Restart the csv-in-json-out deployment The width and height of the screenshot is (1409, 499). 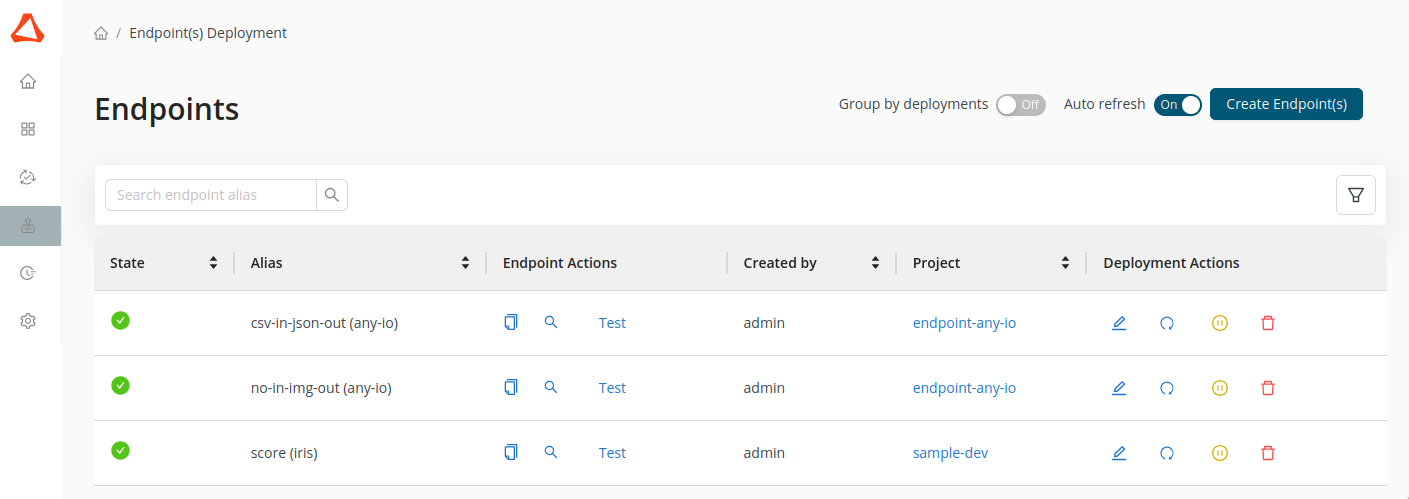pos(1167,323)
